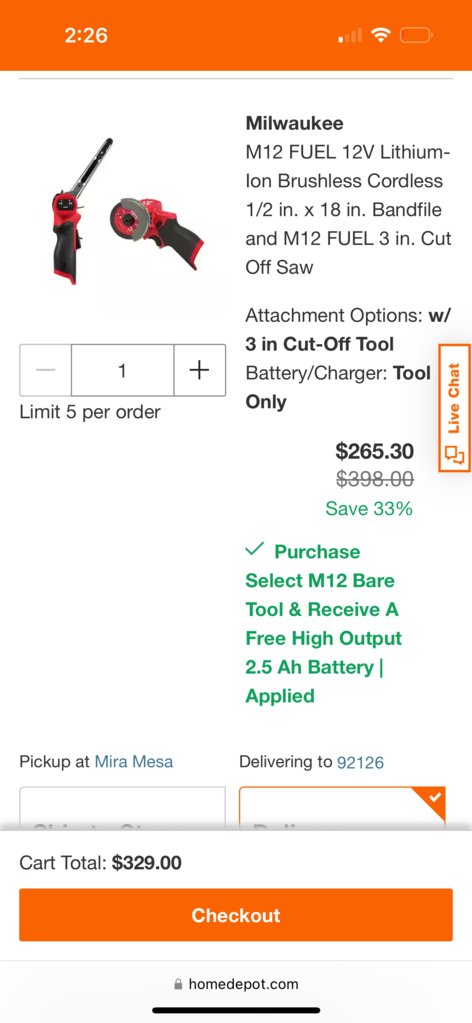
Task: Tap the Wi-Fi status icon
Action: [x=380, y=35]
